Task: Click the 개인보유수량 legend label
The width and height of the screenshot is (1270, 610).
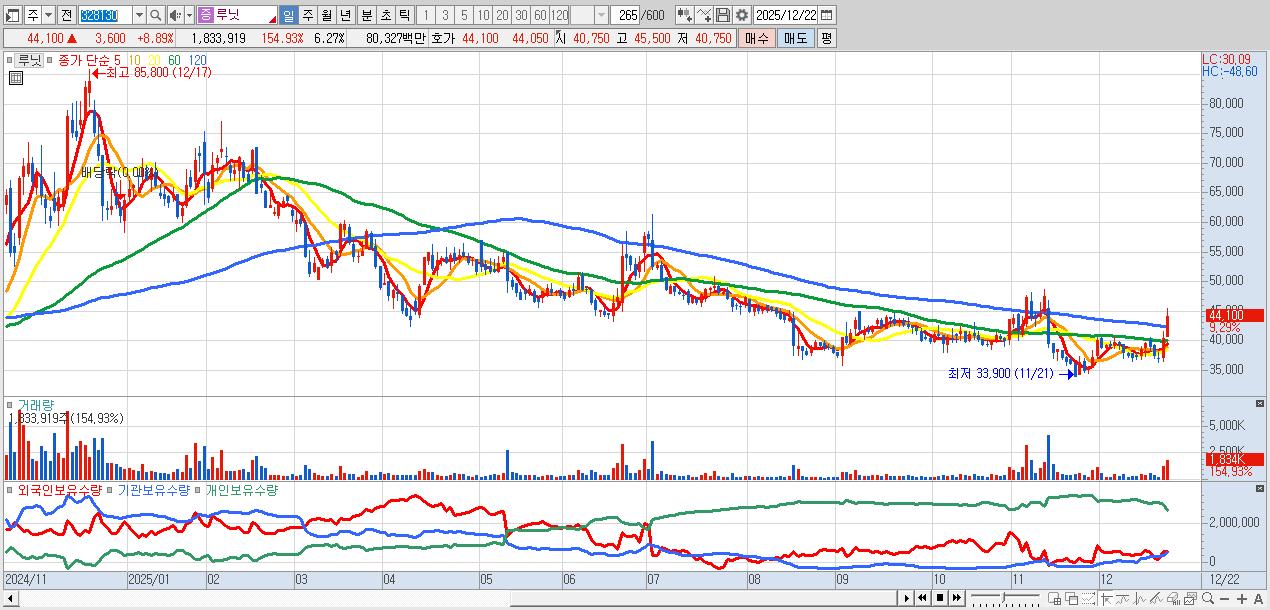Action: (242, 490)
